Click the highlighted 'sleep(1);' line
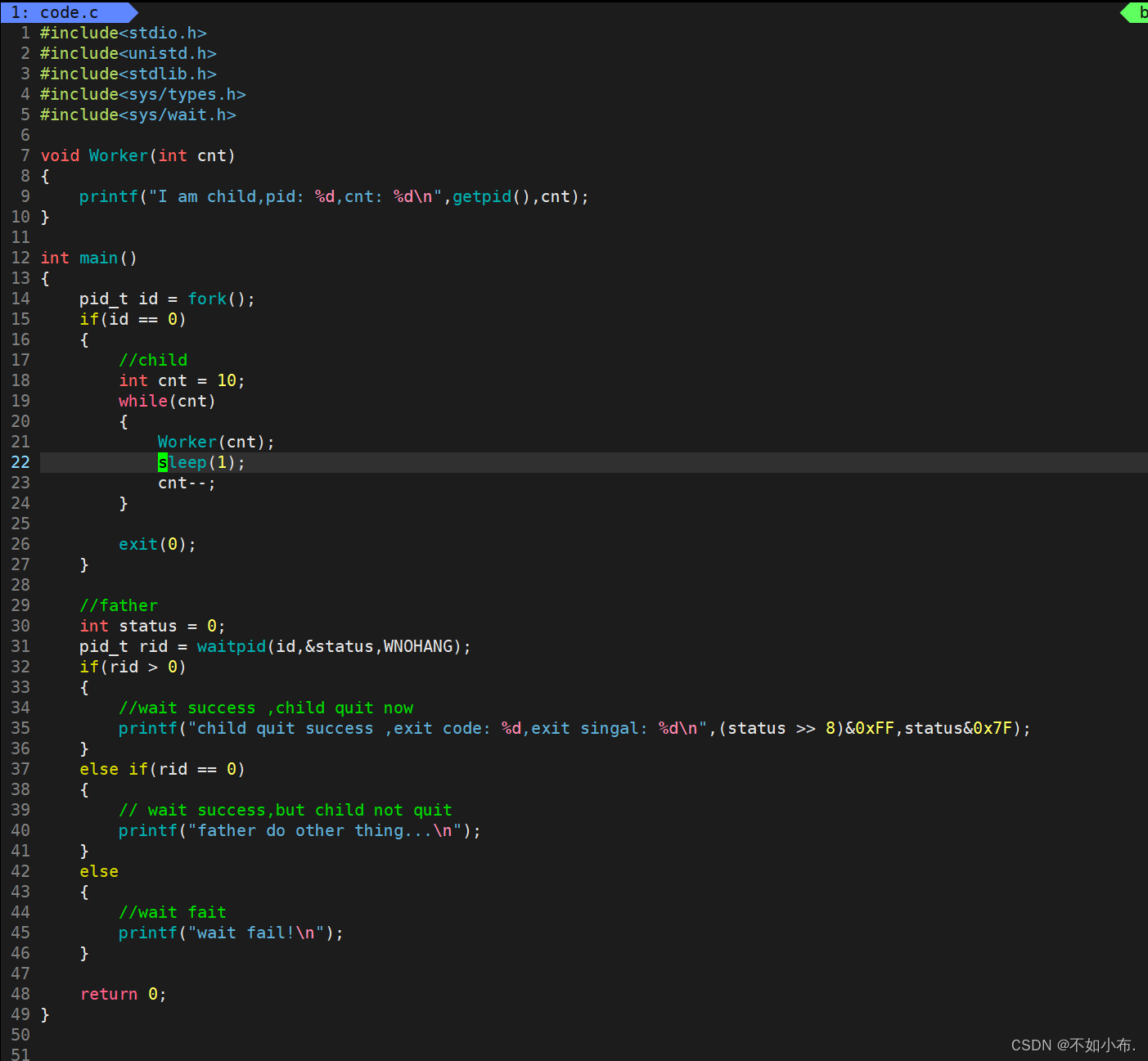The width and height of the screenshot is (1148, 1061). tap(201, 462)
